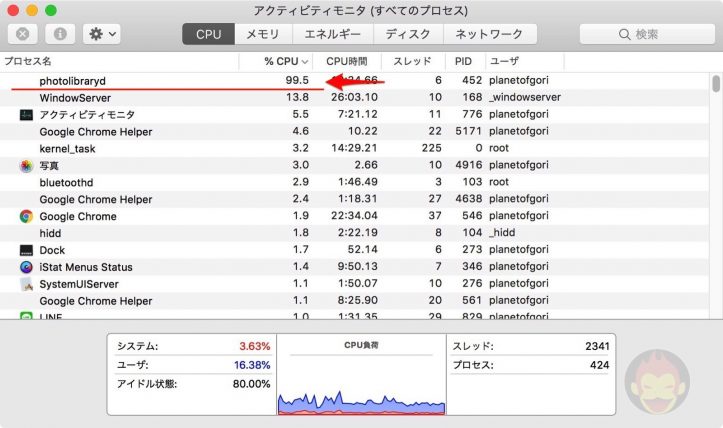Select the SystemUIServer process name
723x428 pixels.
coord(79,284)
